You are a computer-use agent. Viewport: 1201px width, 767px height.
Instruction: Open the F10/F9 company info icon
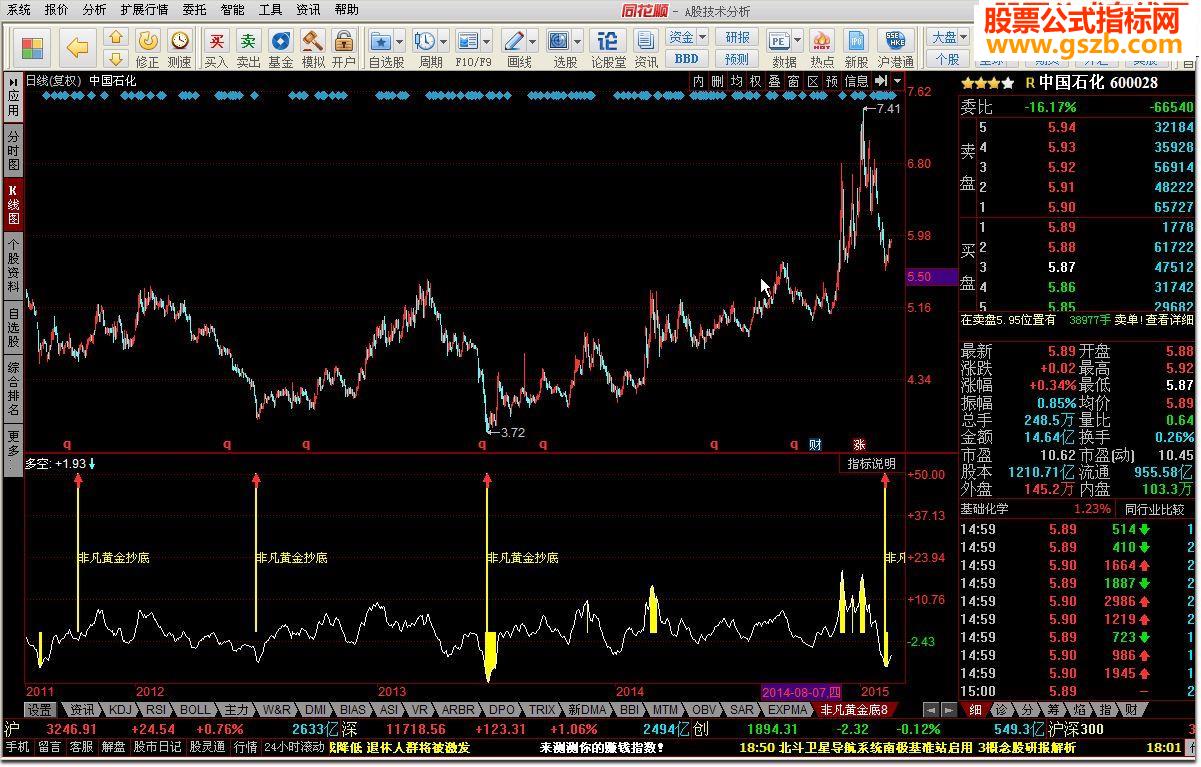[x=468, y=41]
